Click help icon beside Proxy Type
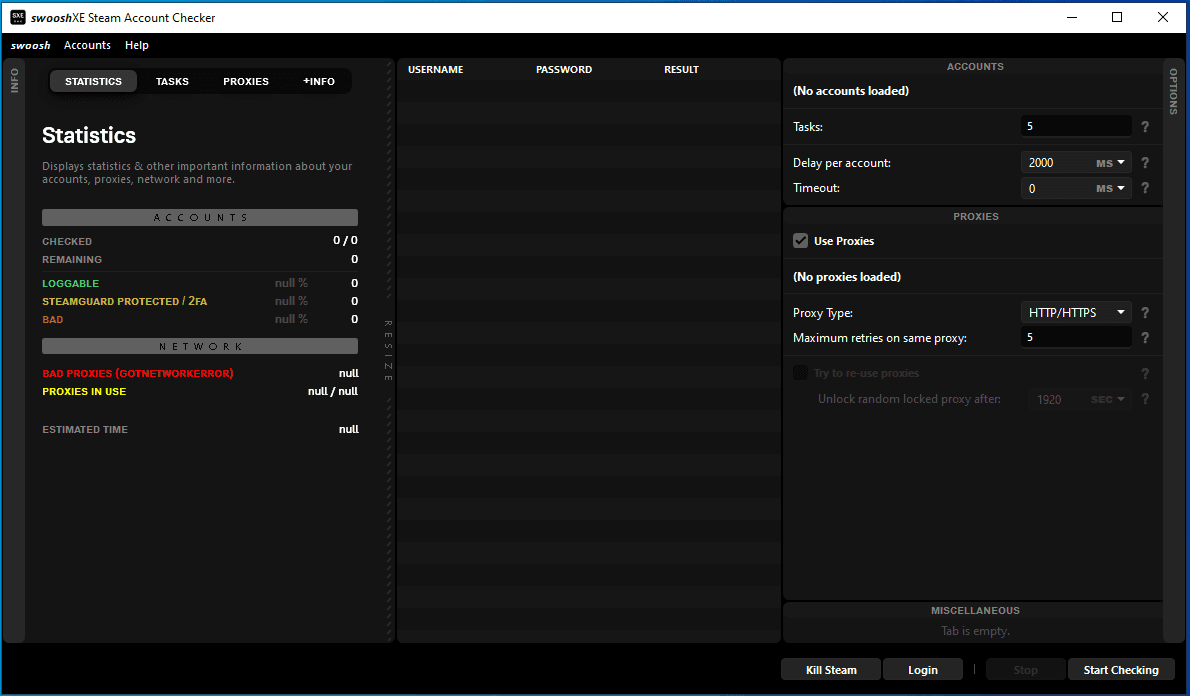1190x696 pixels. [x=1144, y=312]
